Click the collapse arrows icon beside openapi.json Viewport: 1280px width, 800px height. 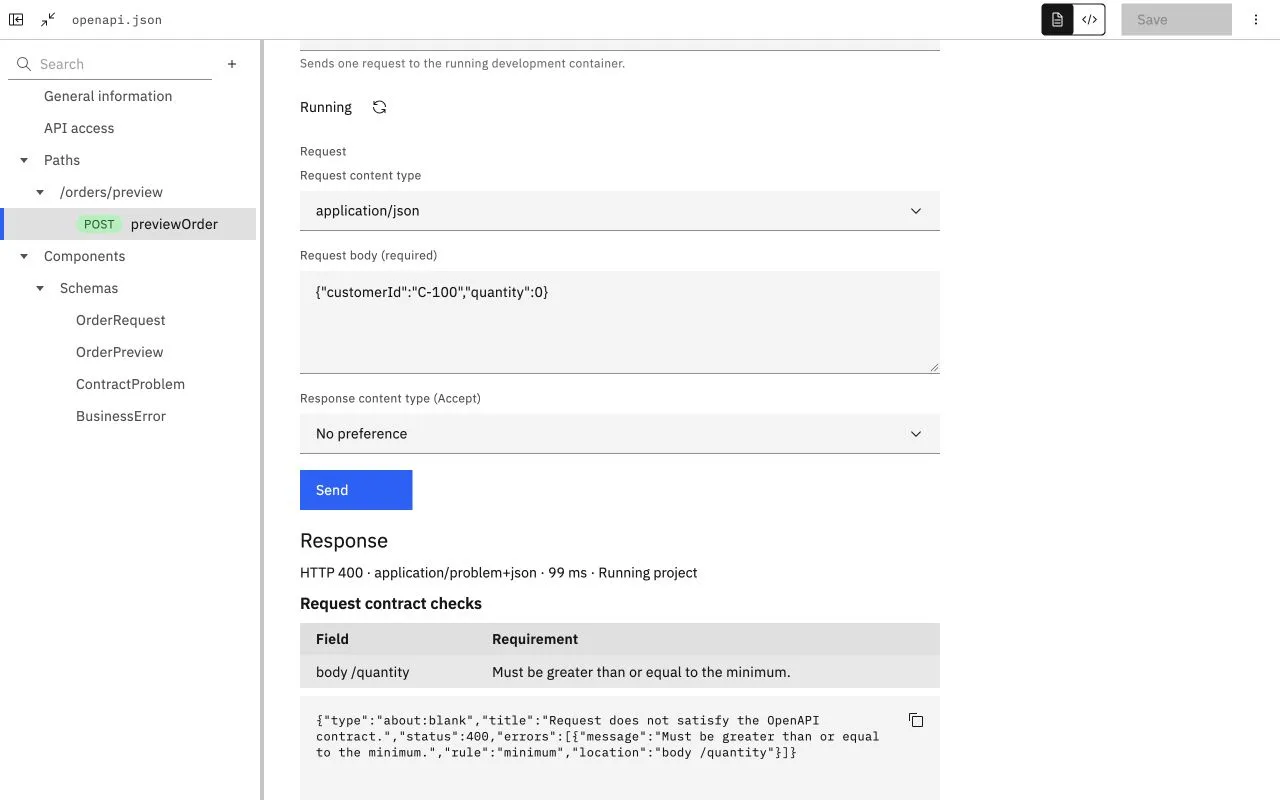tap(48, 19)
